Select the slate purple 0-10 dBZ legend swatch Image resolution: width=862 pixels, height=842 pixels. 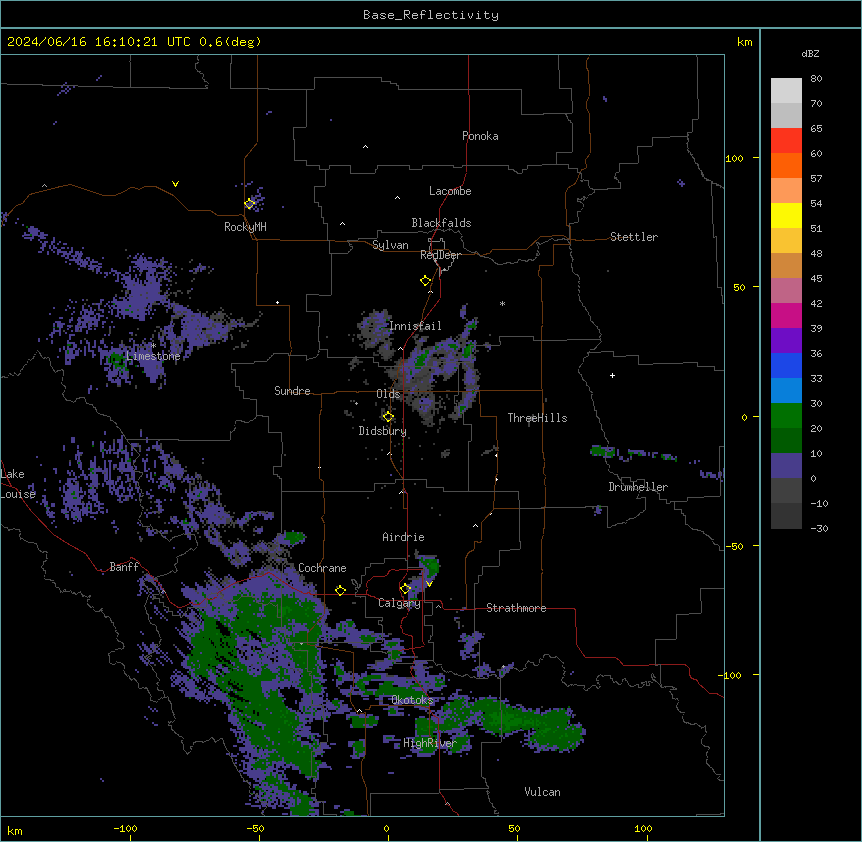coord(786,466)
